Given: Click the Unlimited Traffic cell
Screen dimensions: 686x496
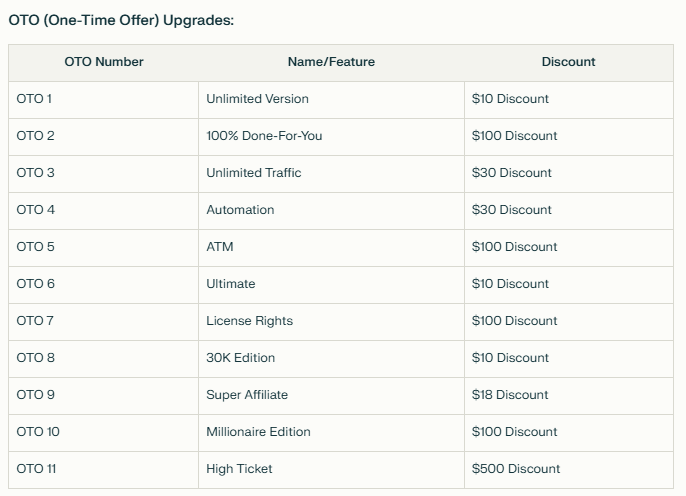Looking at the screenshot, I should (331, 173).
